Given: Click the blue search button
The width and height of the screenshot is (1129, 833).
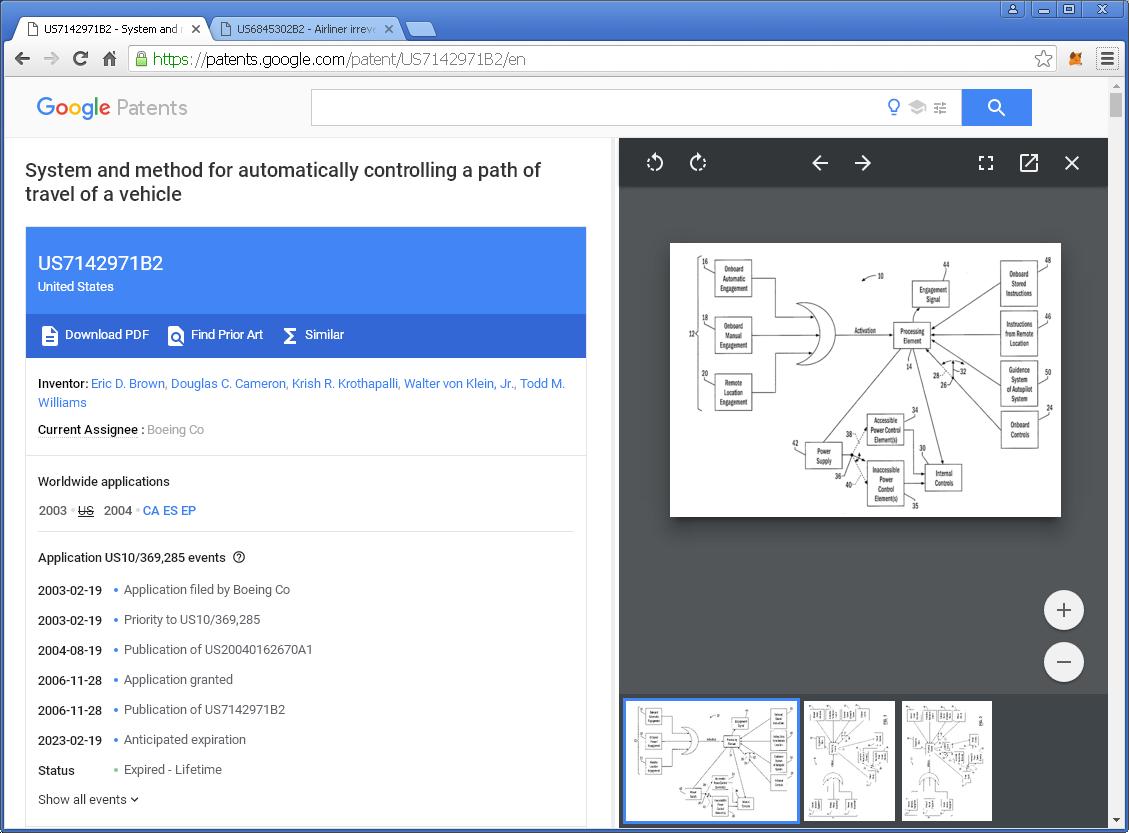Looking at the screenshot, I should coord(997,107).
